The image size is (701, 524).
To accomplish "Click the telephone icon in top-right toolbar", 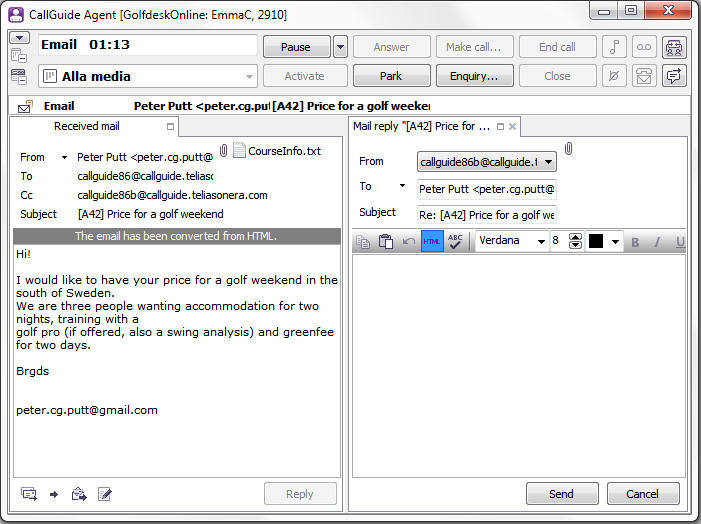I will point(646,76).
